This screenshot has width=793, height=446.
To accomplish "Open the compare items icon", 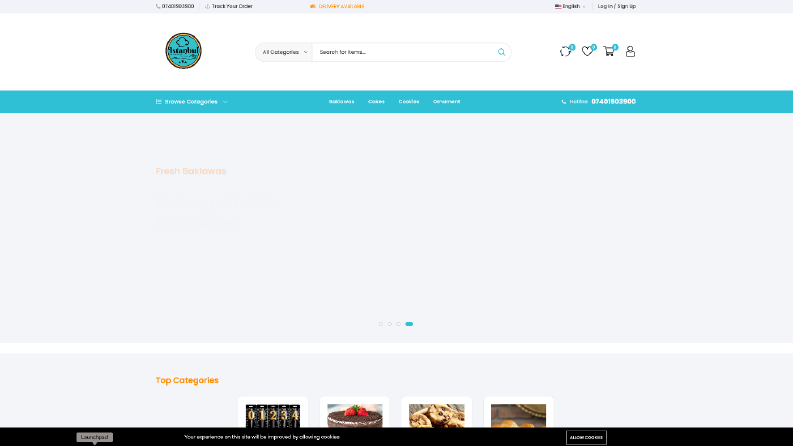I will (x=565, y=52).
